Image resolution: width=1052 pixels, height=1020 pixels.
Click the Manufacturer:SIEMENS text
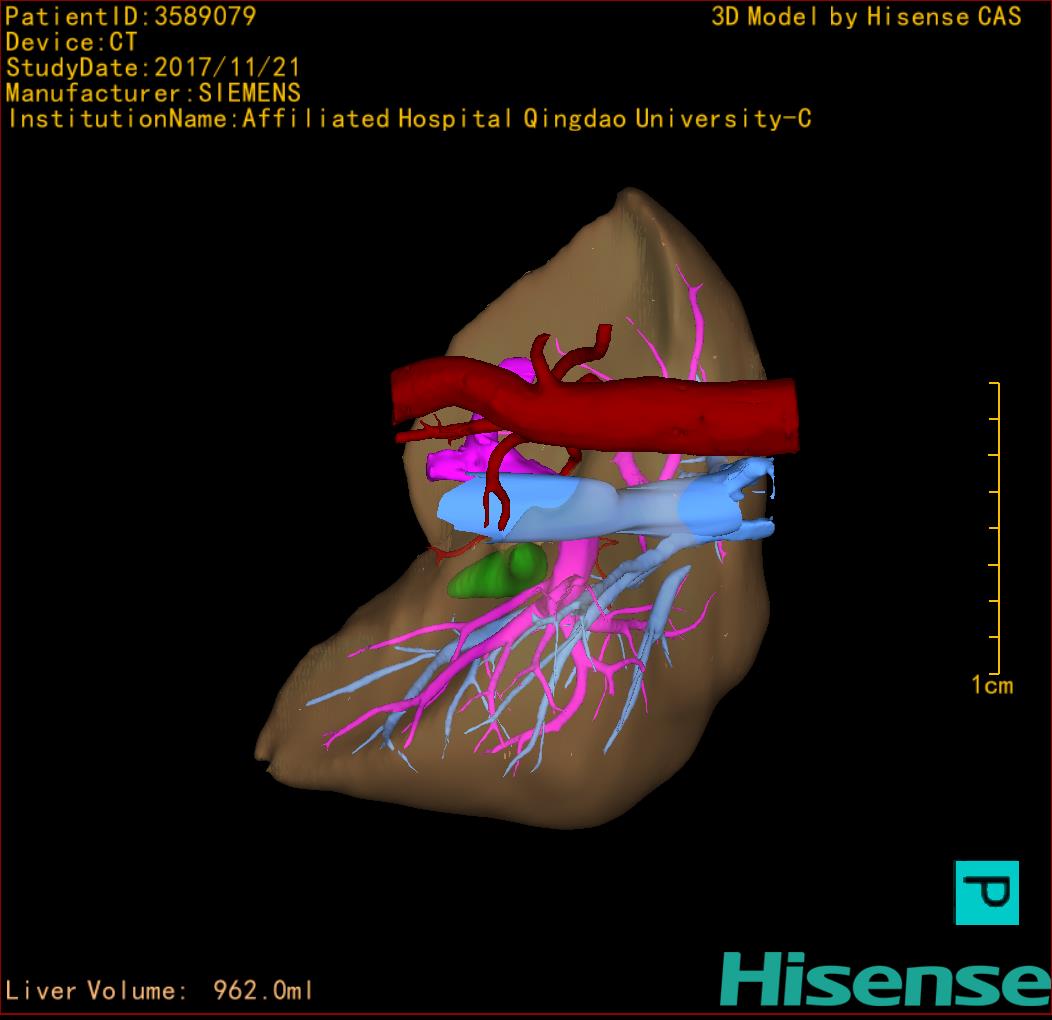pos(153,93)
